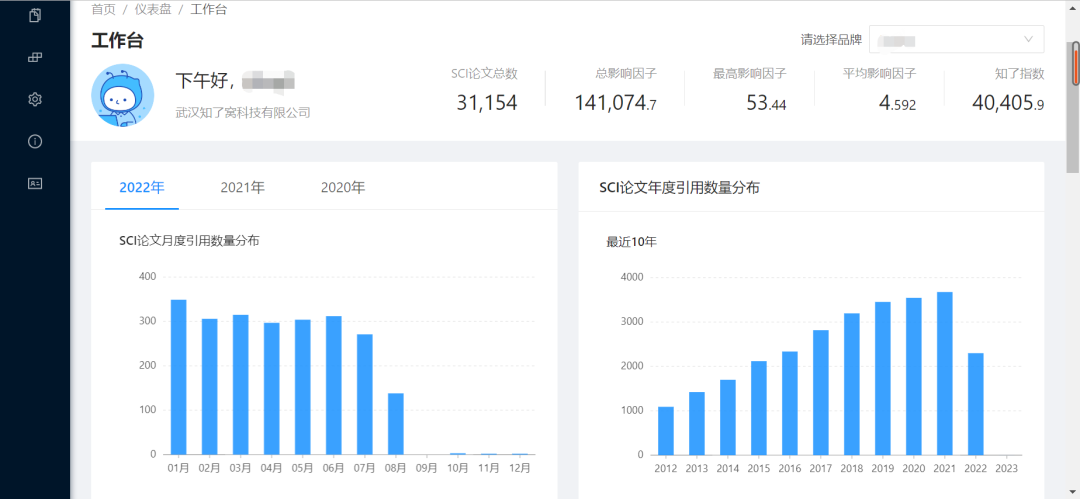Click the blue cartoon user avatar
Viewport: 1080px width, 499px height.
(122, 95)
